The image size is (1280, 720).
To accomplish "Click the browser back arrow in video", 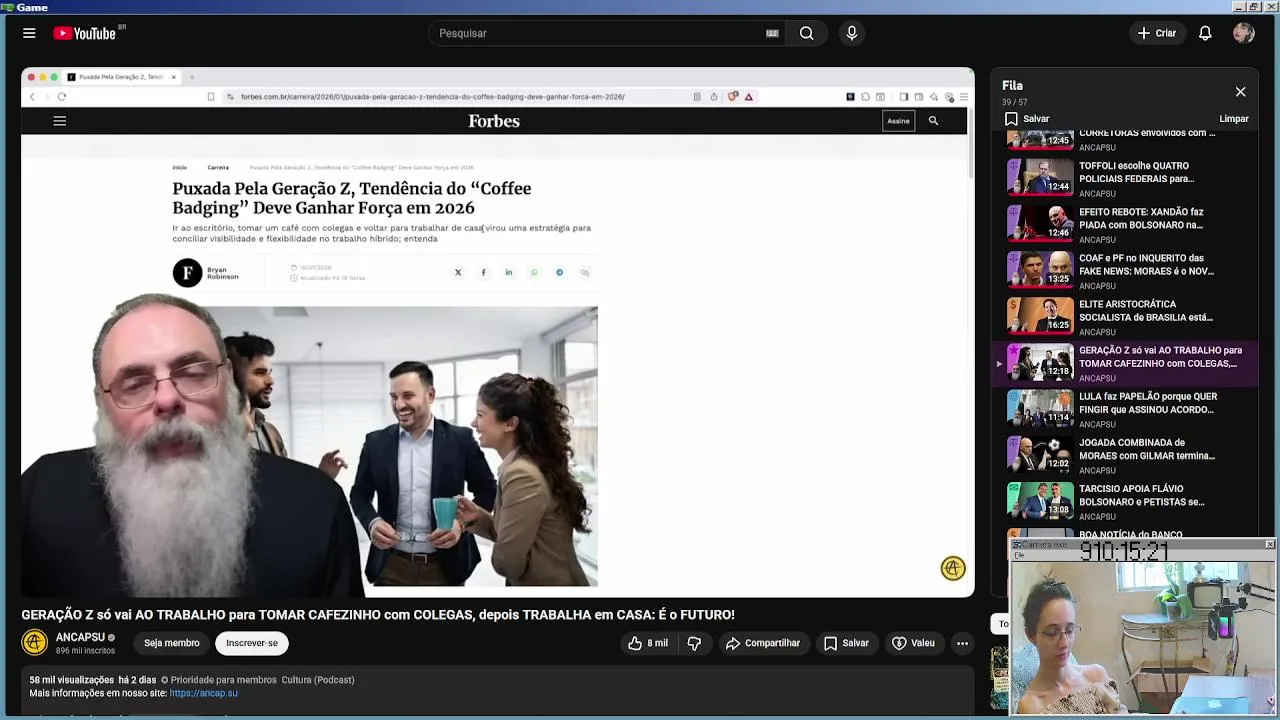I will (x=32, y=97).
